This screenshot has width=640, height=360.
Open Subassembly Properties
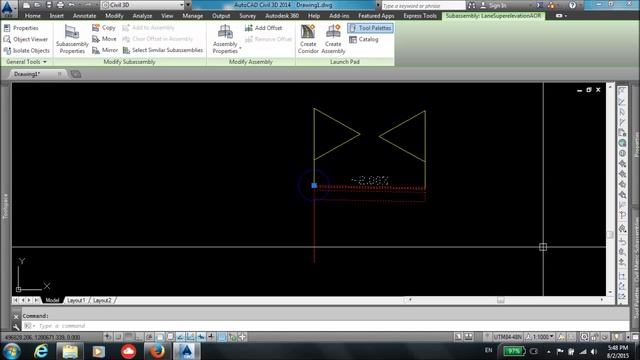[x=72, y=39]
